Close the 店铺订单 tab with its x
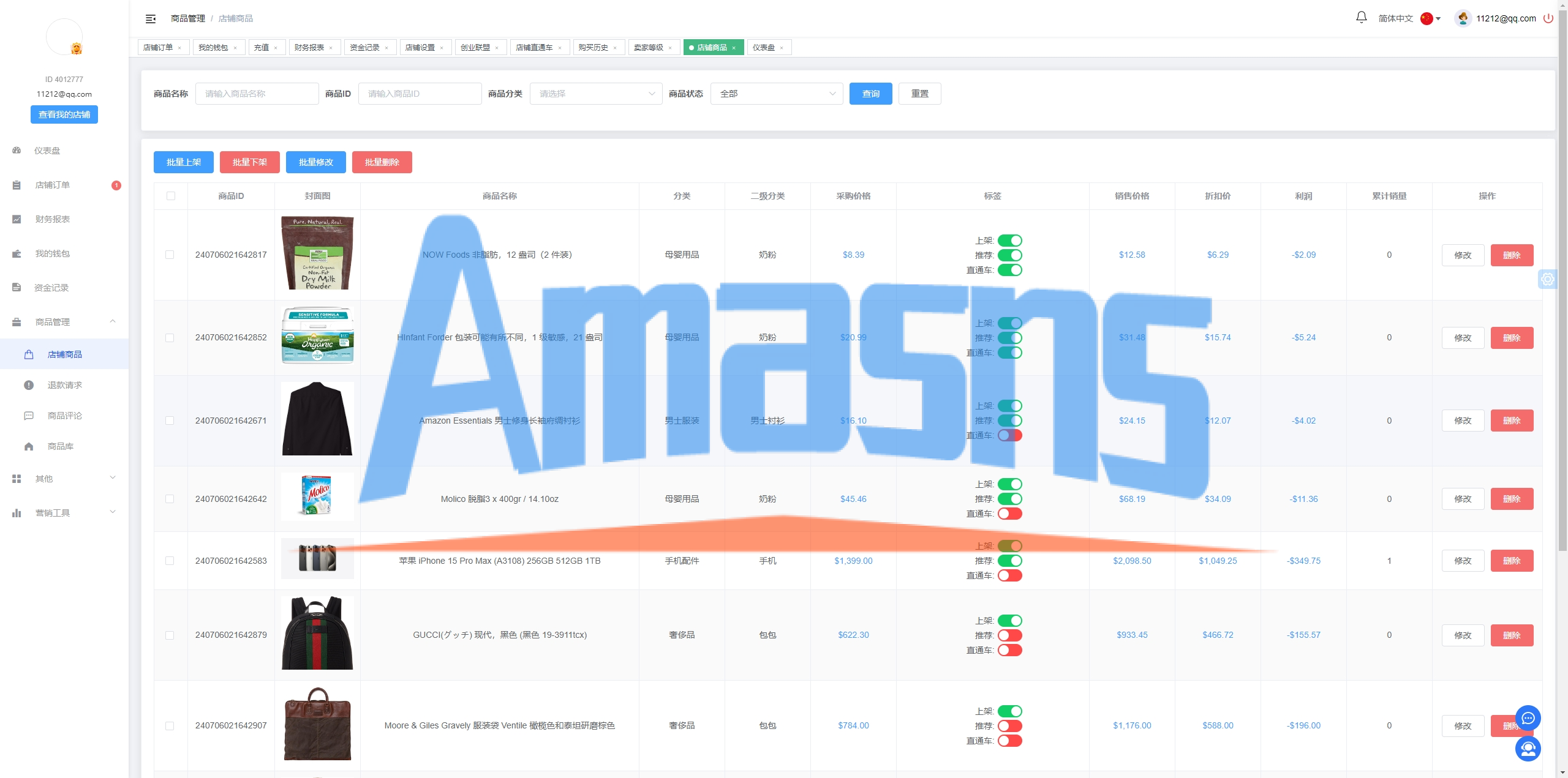The image size is (1568, 778). [x=179, y=48]
